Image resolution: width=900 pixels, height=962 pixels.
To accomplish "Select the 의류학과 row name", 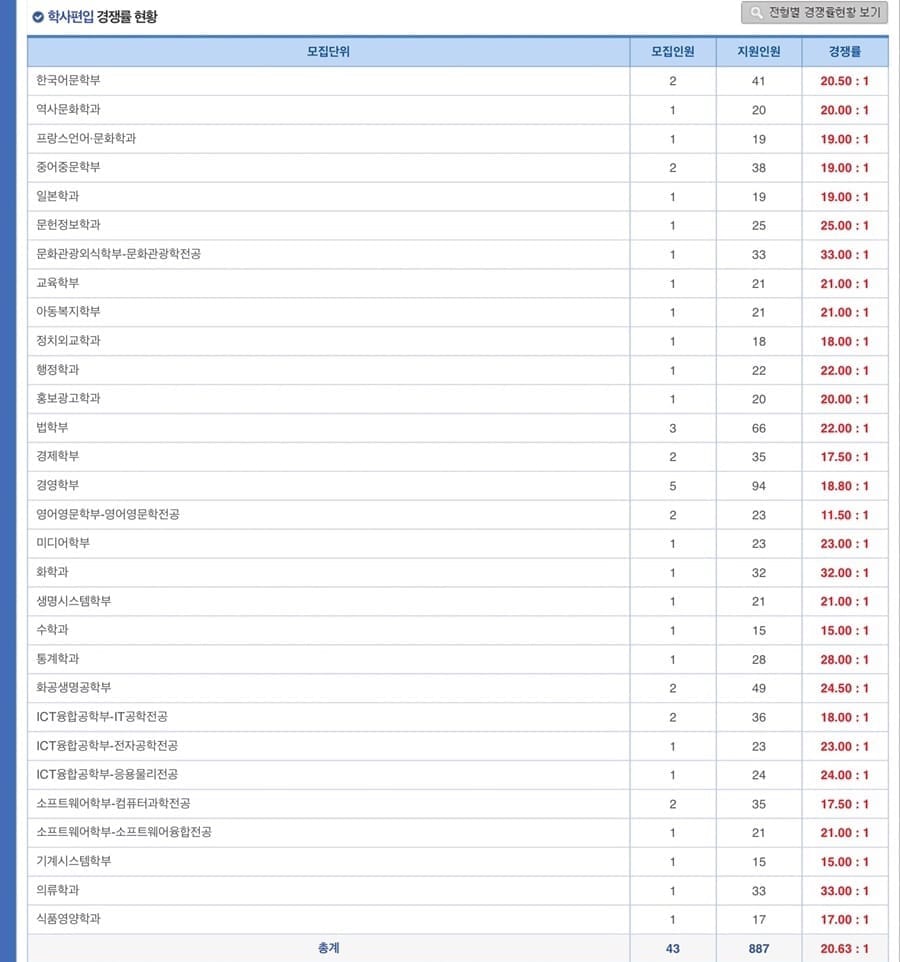I will pyautogui.click(x=58, y=890).
